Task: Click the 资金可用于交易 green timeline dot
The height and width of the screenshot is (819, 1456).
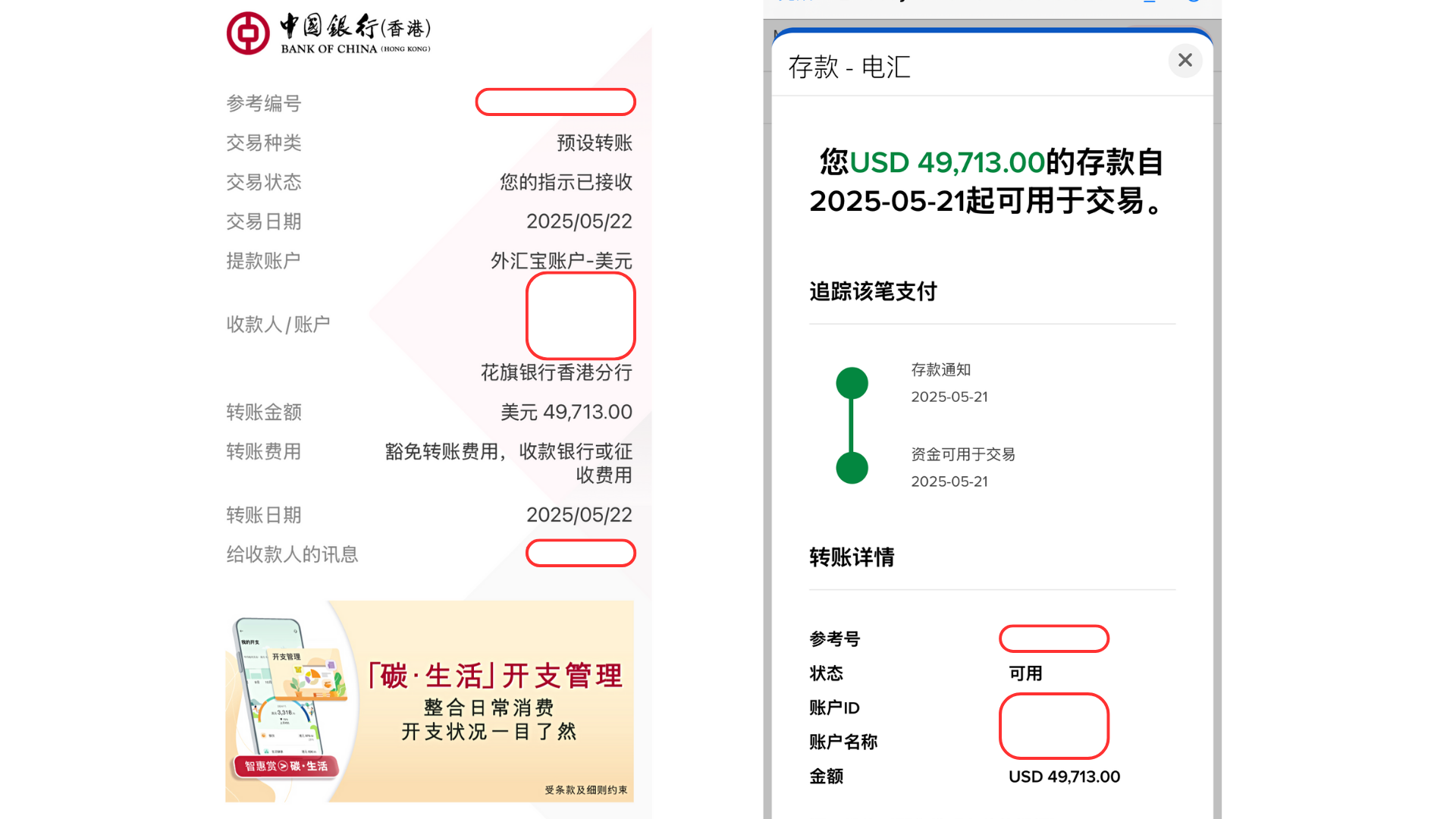Action: point(852,468)
